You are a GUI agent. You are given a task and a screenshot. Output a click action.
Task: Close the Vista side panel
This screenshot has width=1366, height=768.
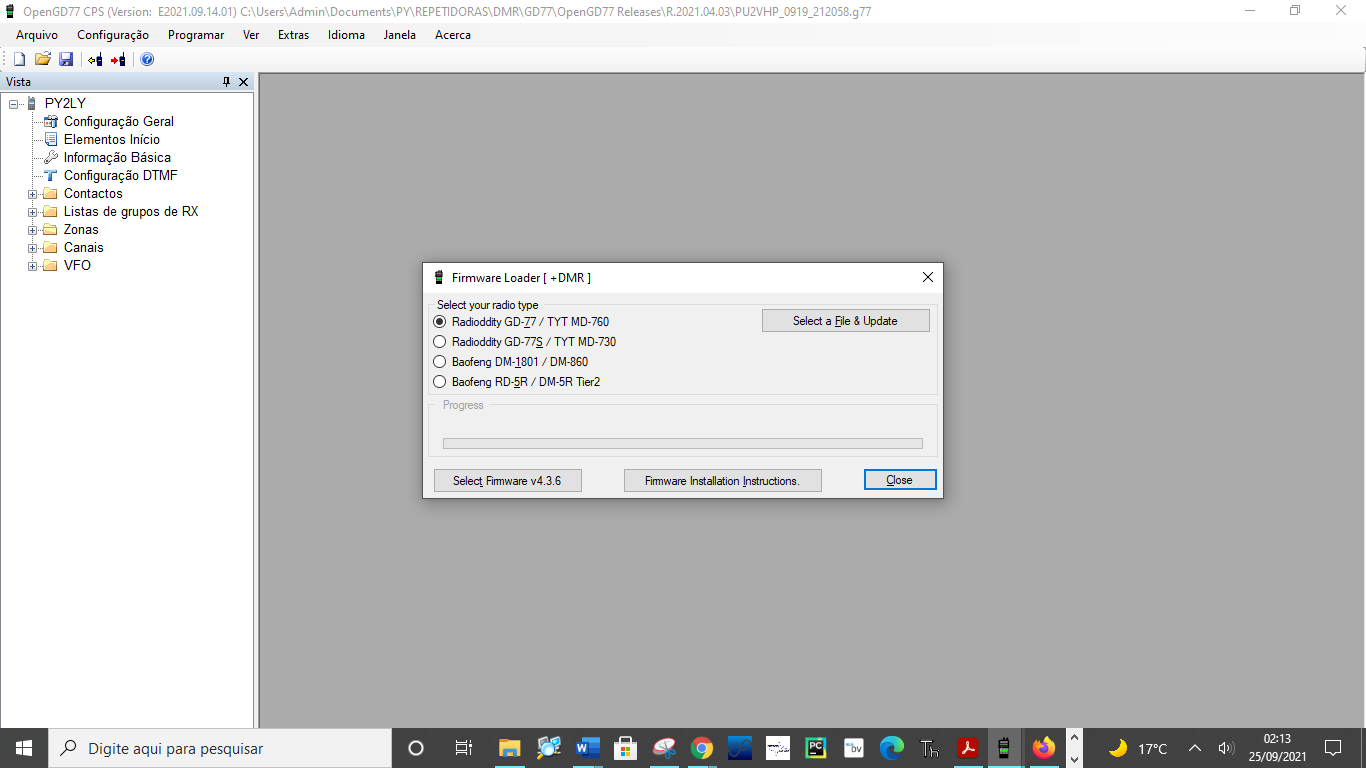(x=243, y=82)
